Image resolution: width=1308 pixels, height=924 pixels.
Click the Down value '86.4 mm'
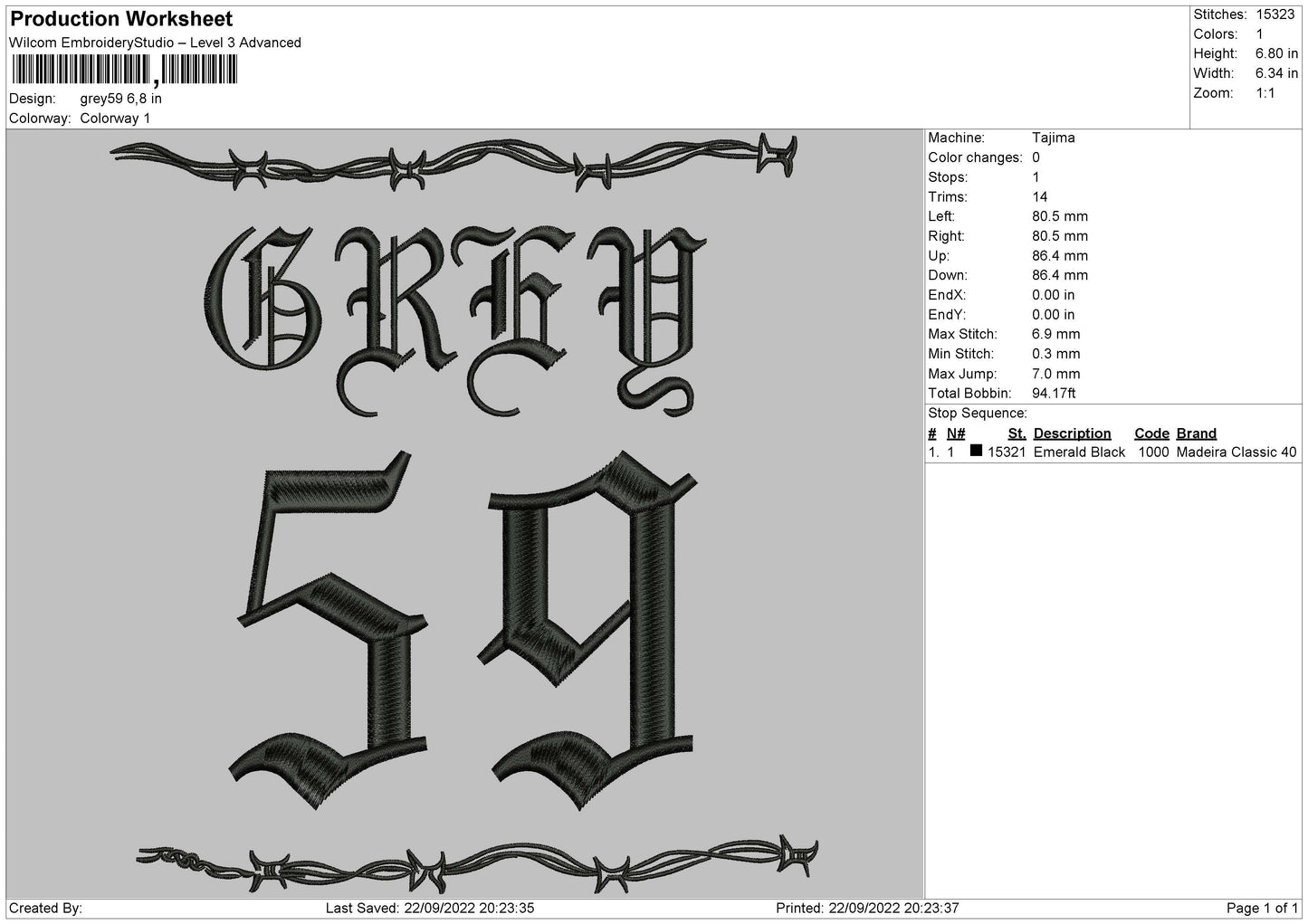pos(1060,275)
